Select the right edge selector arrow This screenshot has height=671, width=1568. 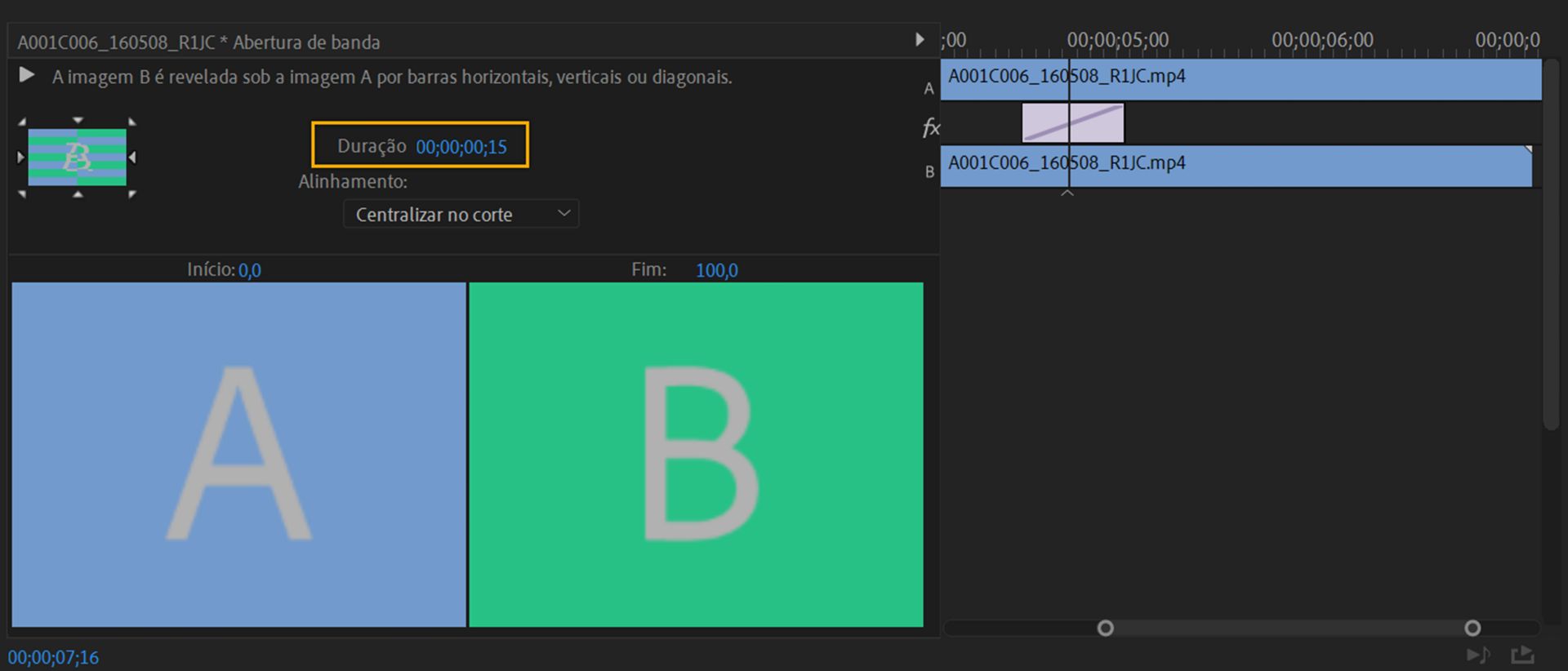[133, 157]
